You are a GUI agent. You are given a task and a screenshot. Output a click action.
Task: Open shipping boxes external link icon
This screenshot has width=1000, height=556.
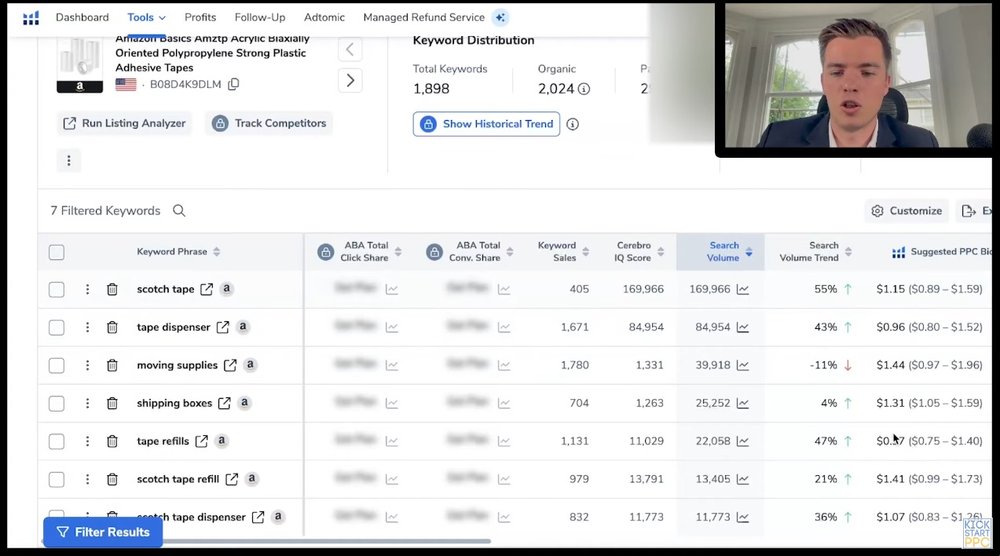coord(224,403)
